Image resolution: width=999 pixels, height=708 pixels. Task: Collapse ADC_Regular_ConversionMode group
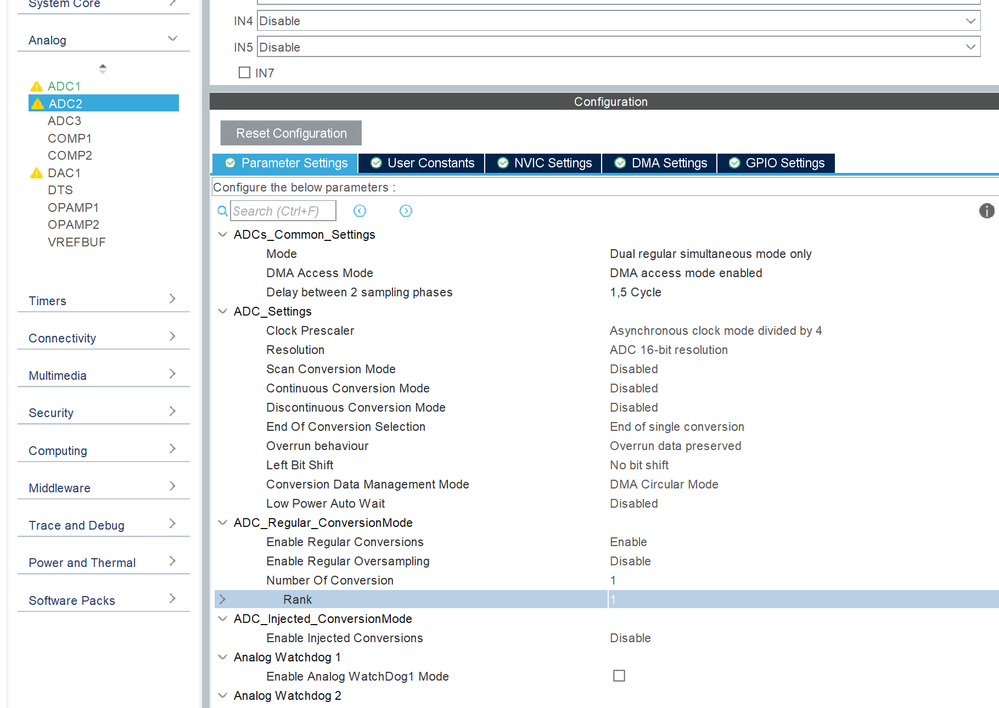coord(222,523)
